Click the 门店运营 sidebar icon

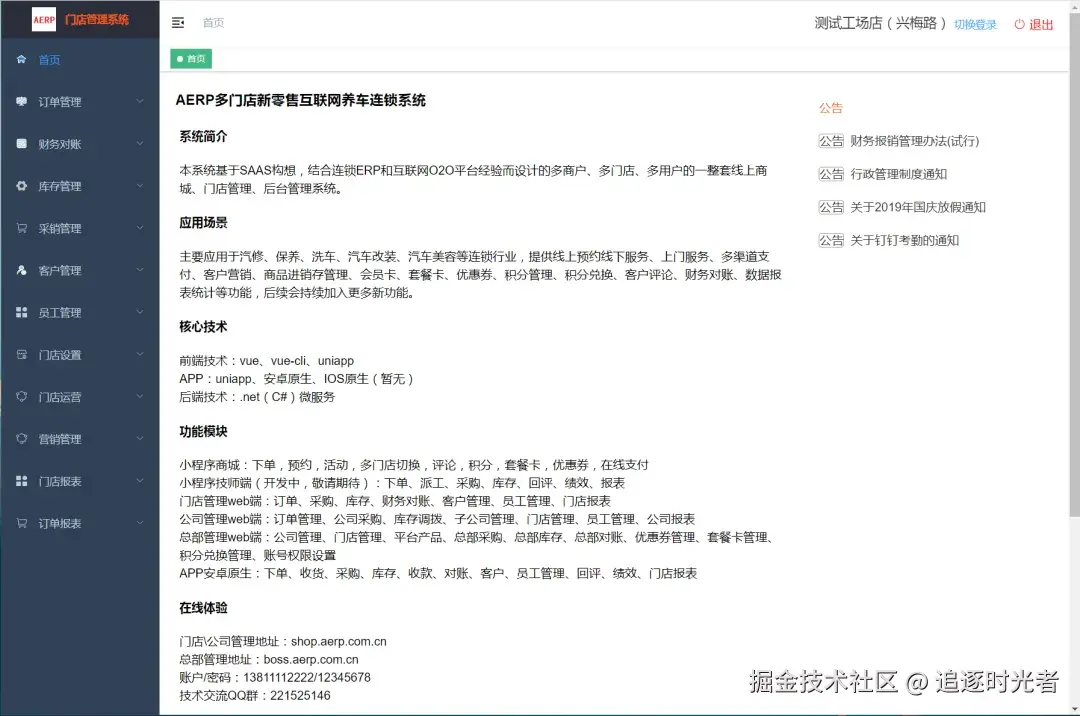coord(21,397)
